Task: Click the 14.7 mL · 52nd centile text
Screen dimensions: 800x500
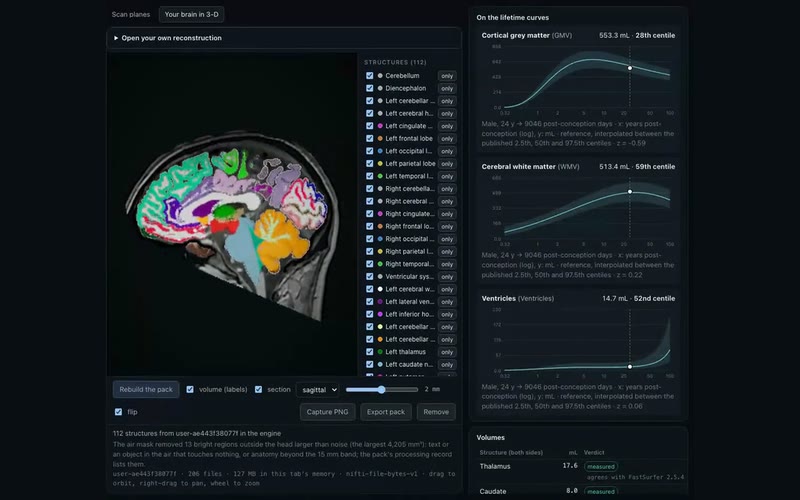Action: [x=638, y=298]
